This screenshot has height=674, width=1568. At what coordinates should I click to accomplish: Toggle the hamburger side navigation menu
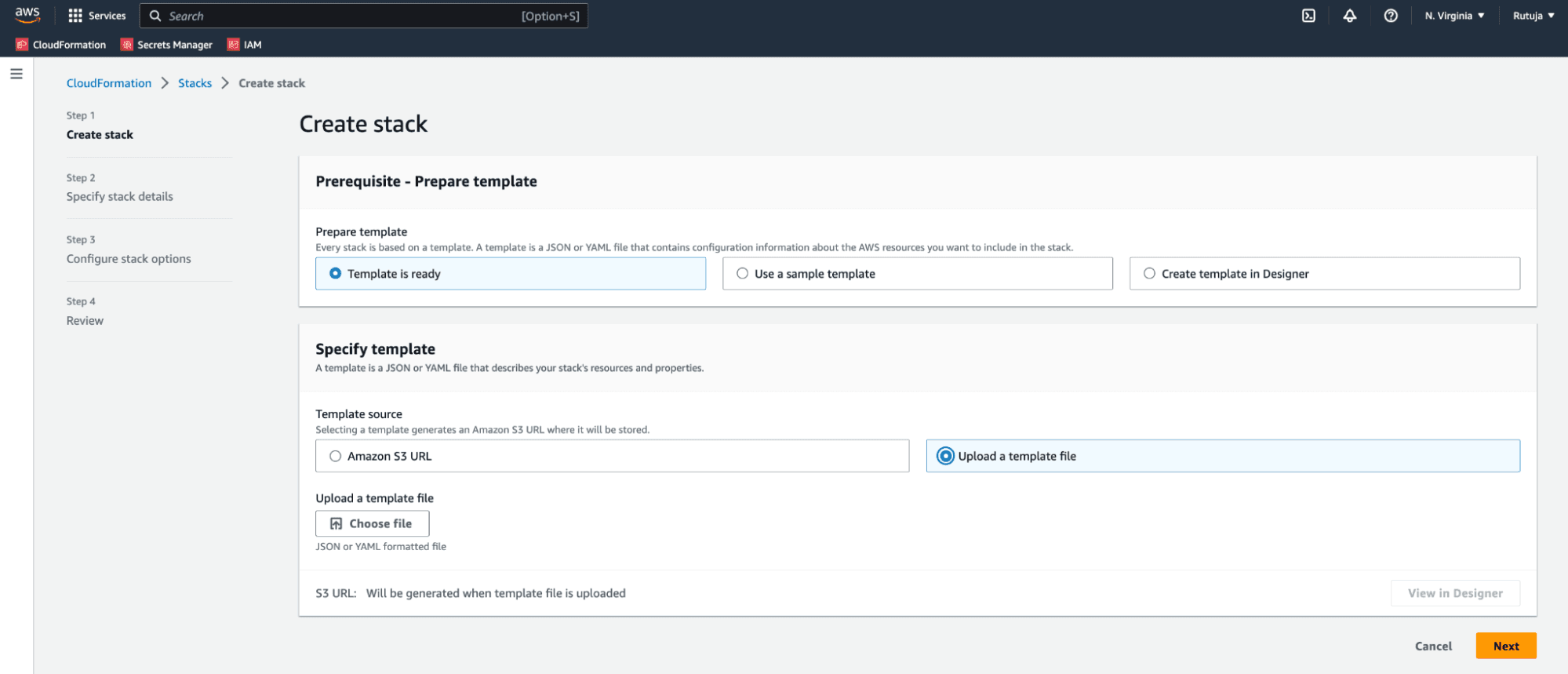[16, 74]
